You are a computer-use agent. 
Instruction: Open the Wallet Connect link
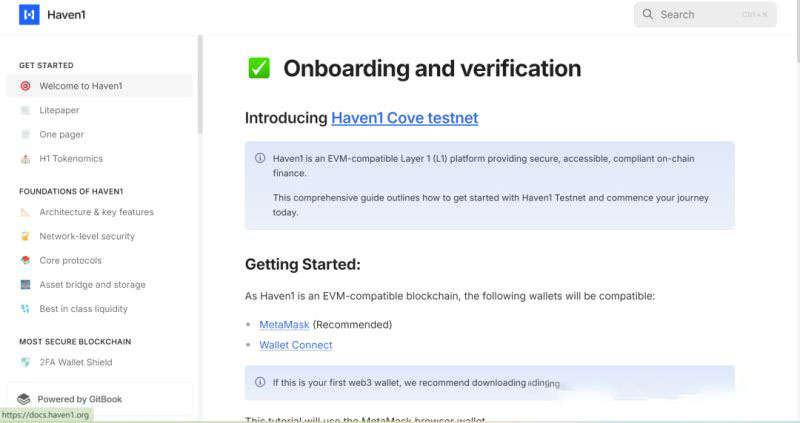point(295,345)
